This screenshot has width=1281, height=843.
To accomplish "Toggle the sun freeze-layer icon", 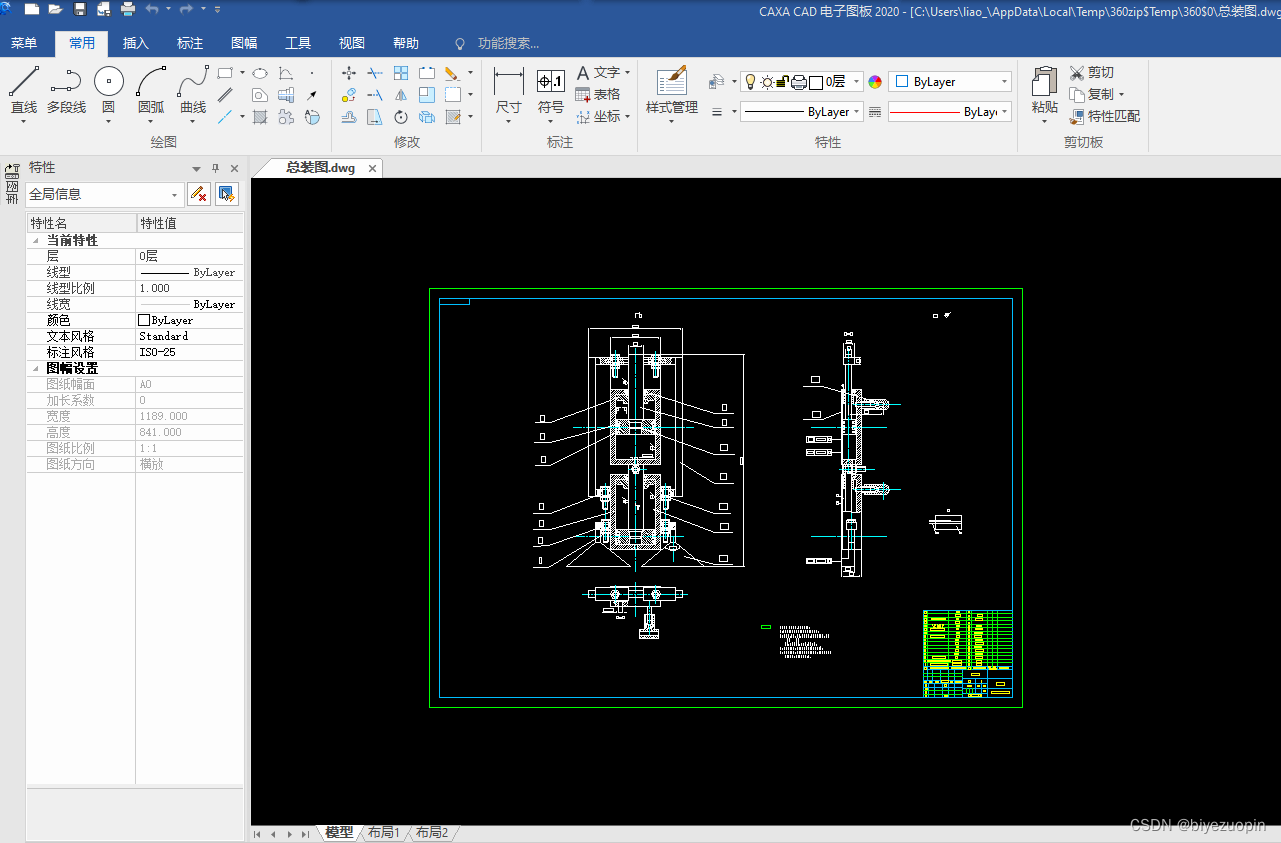I will click(767, 82).
